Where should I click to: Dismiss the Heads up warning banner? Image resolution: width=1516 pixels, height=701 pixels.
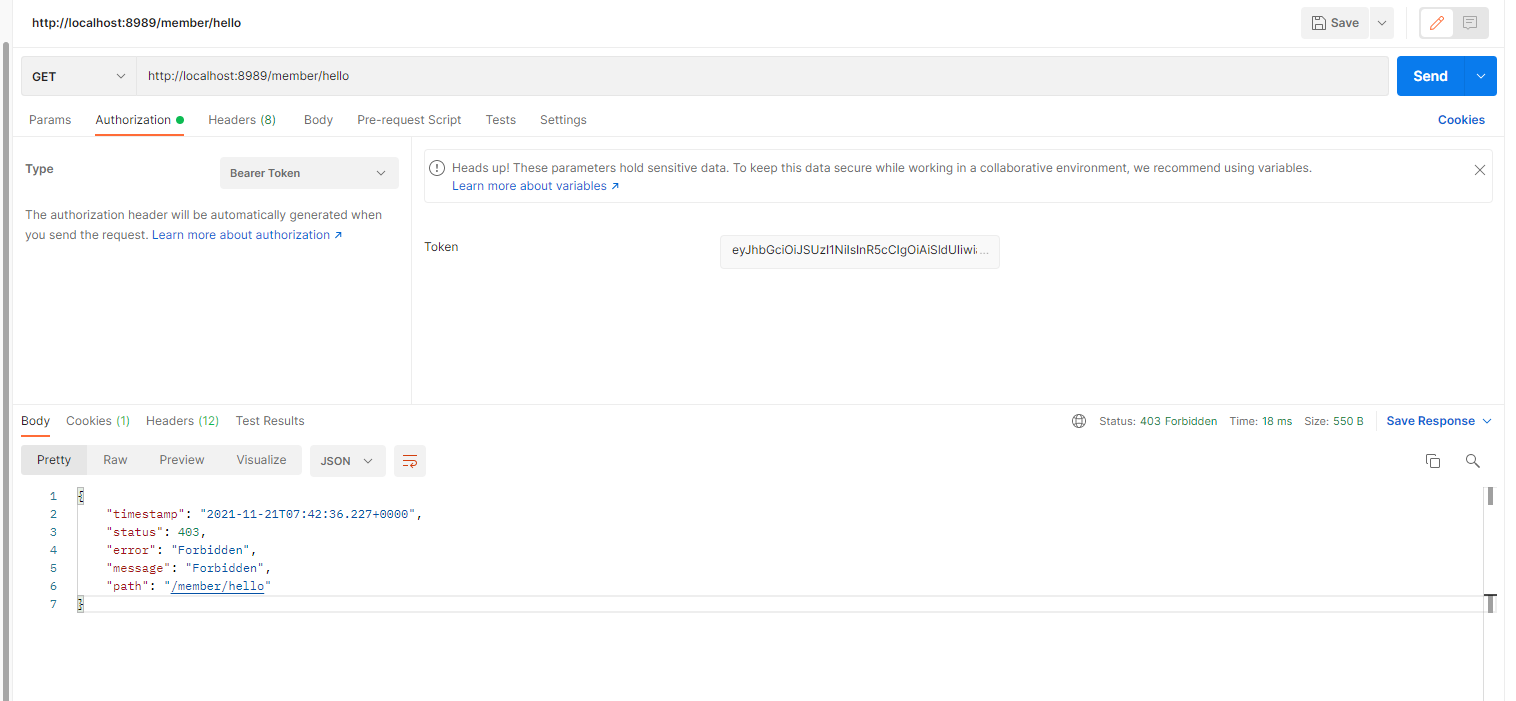coord(1480,170)
